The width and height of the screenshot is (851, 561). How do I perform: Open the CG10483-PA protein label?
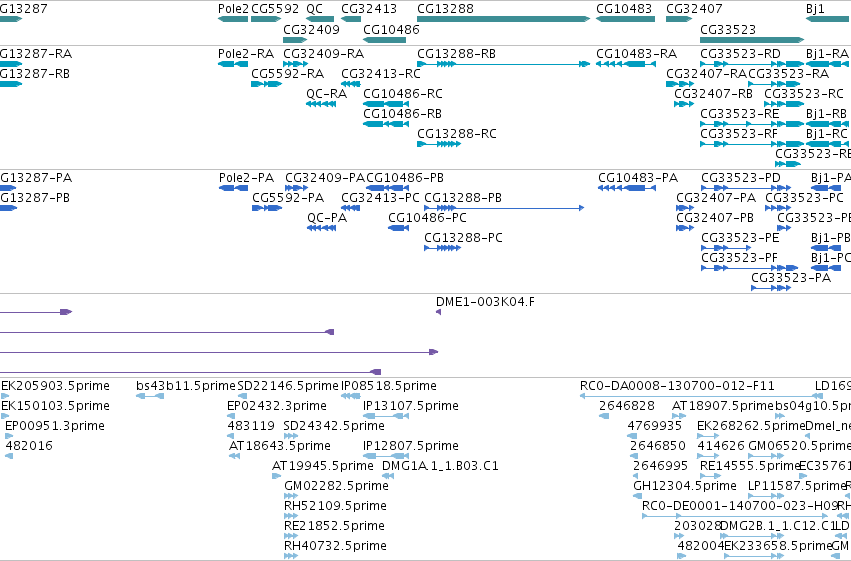[x=638, y=178]
